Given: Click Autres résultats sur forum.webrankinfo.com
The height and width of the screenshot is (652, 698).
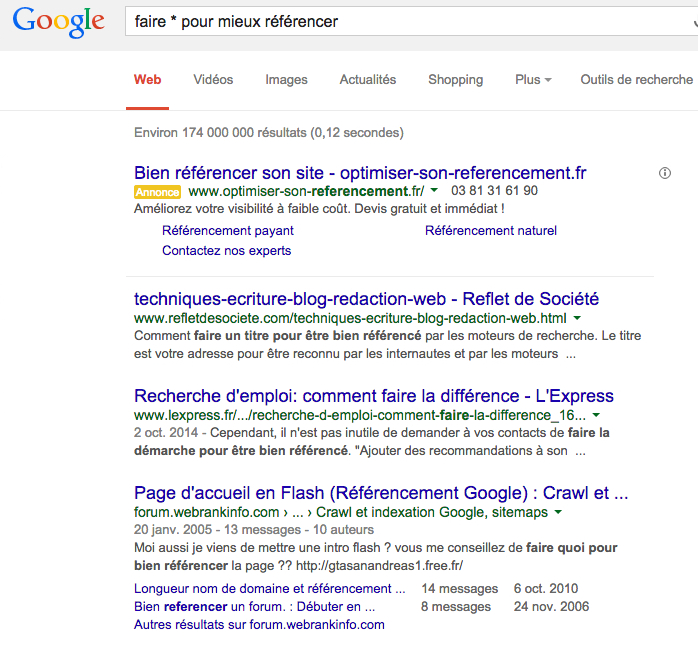Looking at the screenshot, I should (259, 624).
